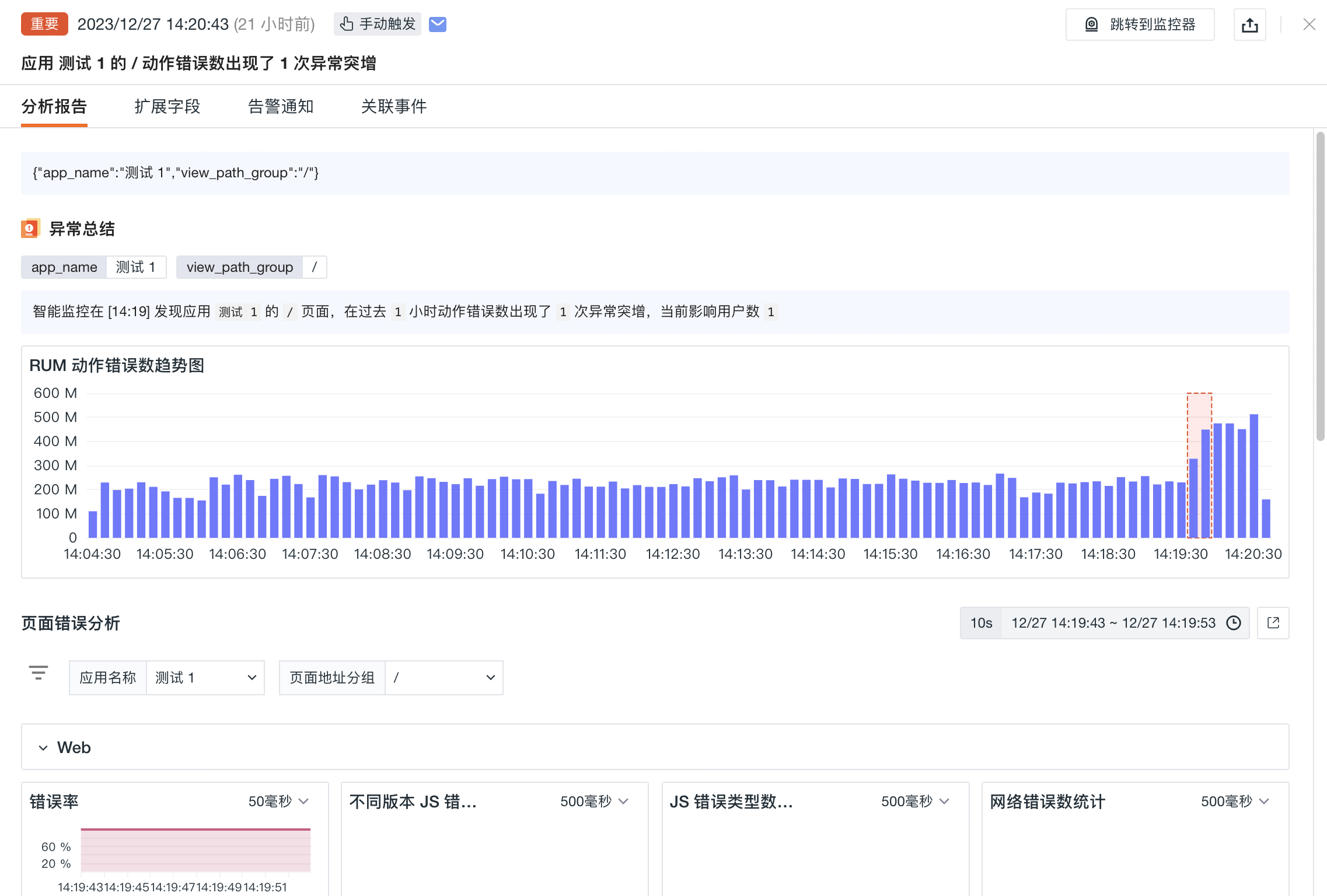Click the manual trigger hand tag
Image resolution: width=1327 pixels, height=896 pixels.
tap(378, 24)
